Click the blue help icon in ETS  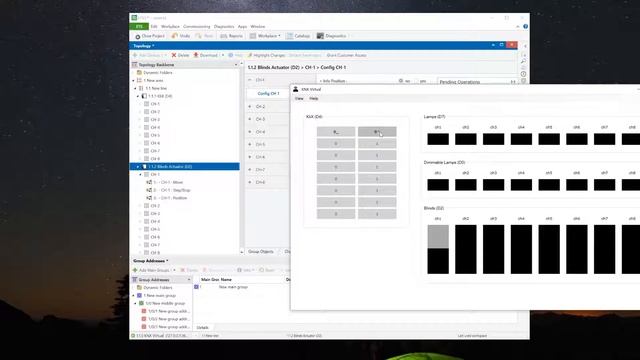[x=525, y=27]
